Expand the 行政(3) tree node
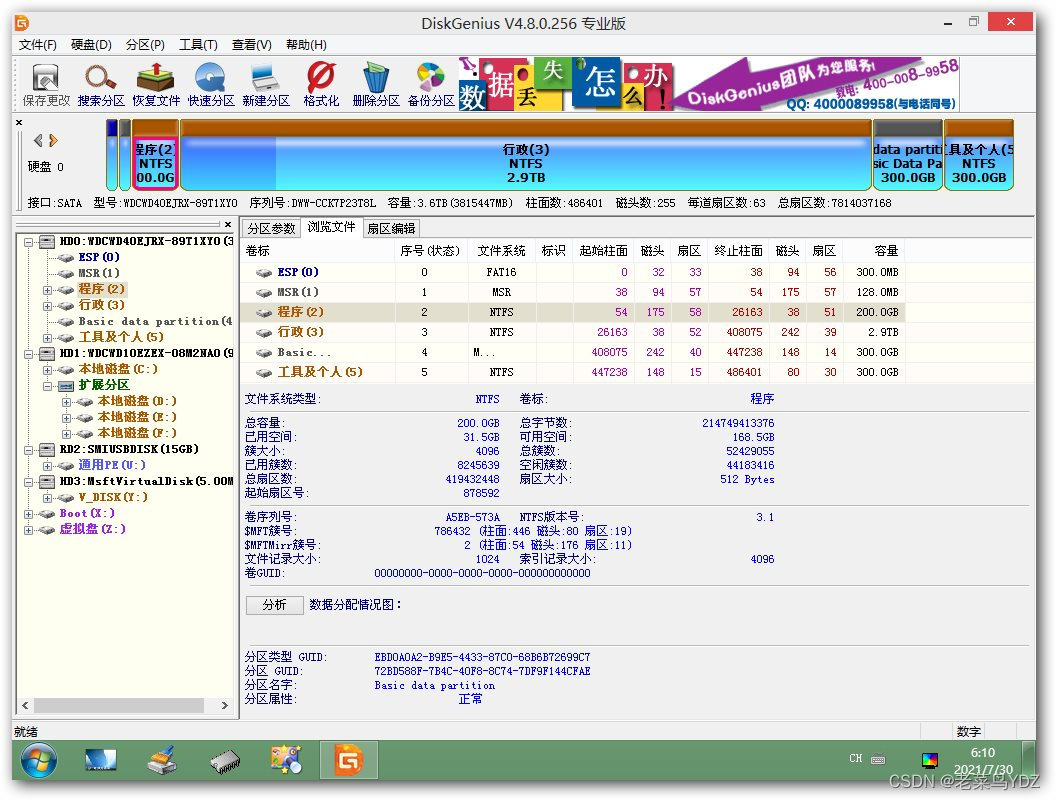Viewport: 1056px width, 800px height. click(x=47, y=306)
